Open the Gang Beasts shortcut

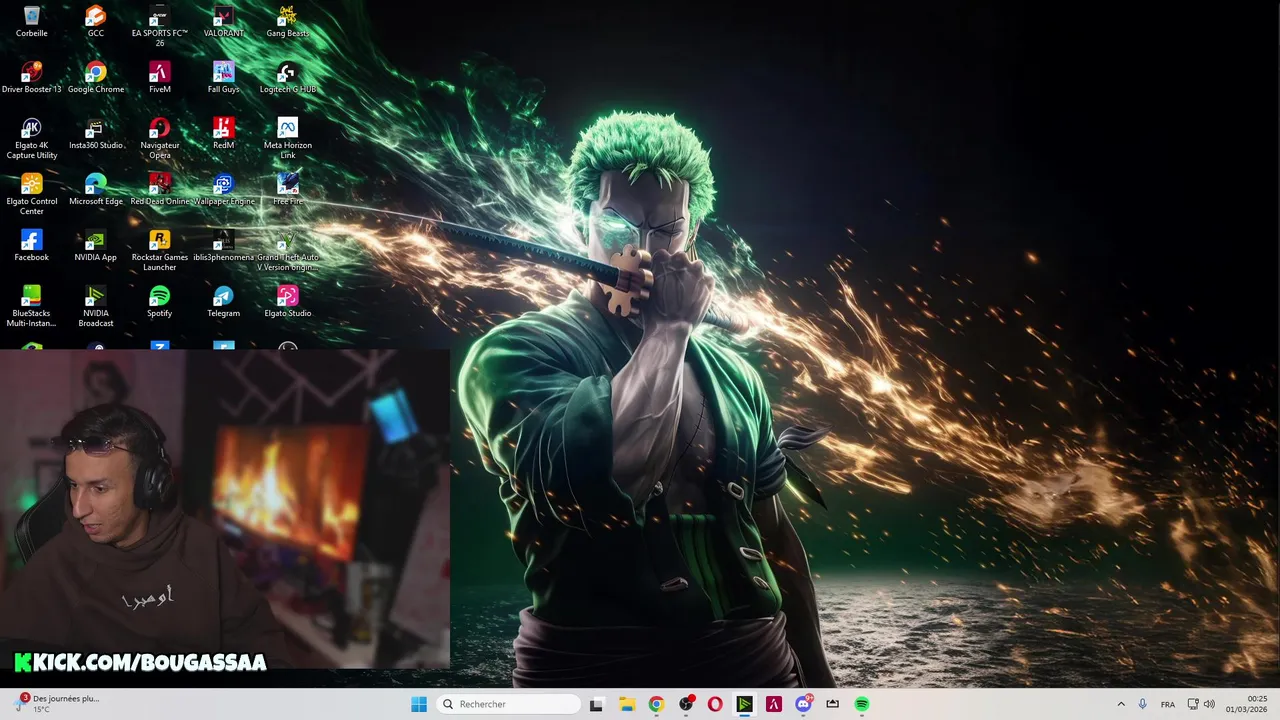coord(287,21)
